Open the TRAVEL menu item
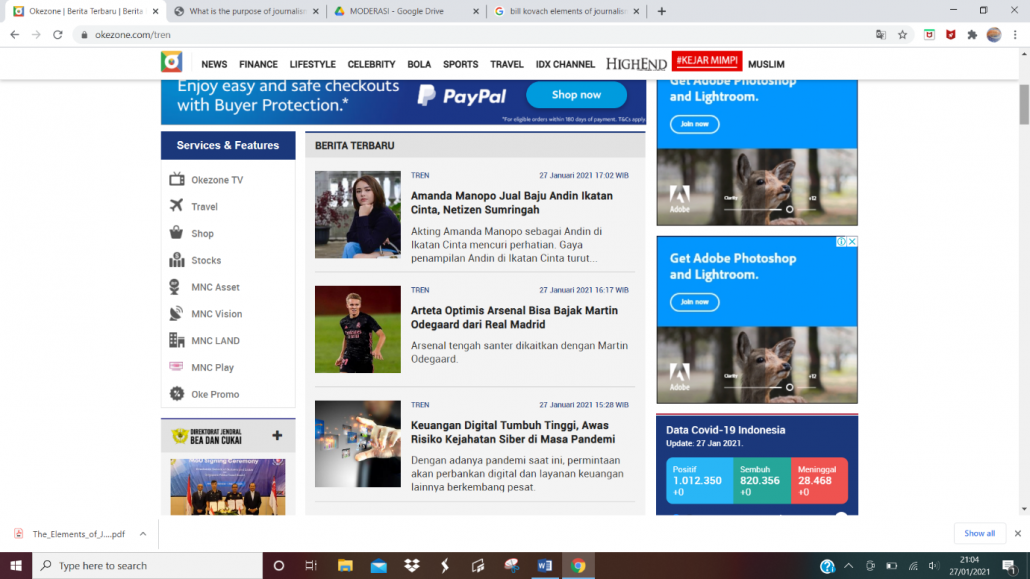Image resolution: width=1030 pixels, height=579 pixels. (506, 64)
